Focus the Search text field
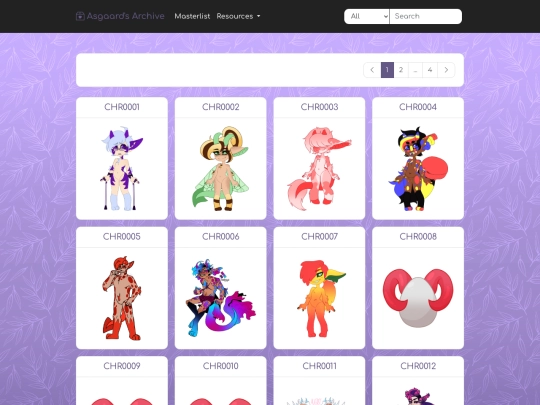Viewport: 540px width, 405px height. coord(426,16)
